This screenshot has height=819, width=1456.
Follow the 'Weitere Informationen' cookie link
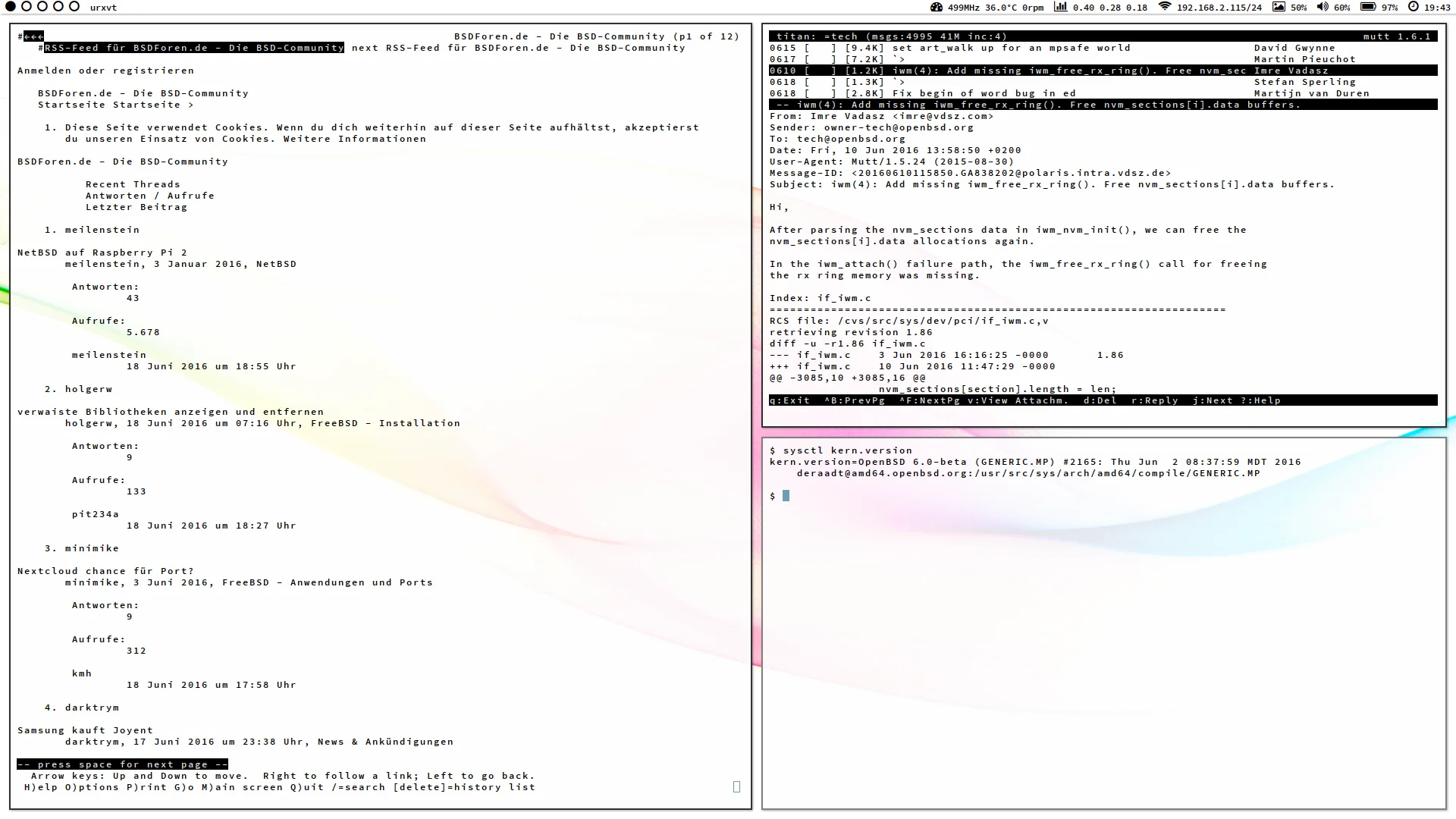355,139
